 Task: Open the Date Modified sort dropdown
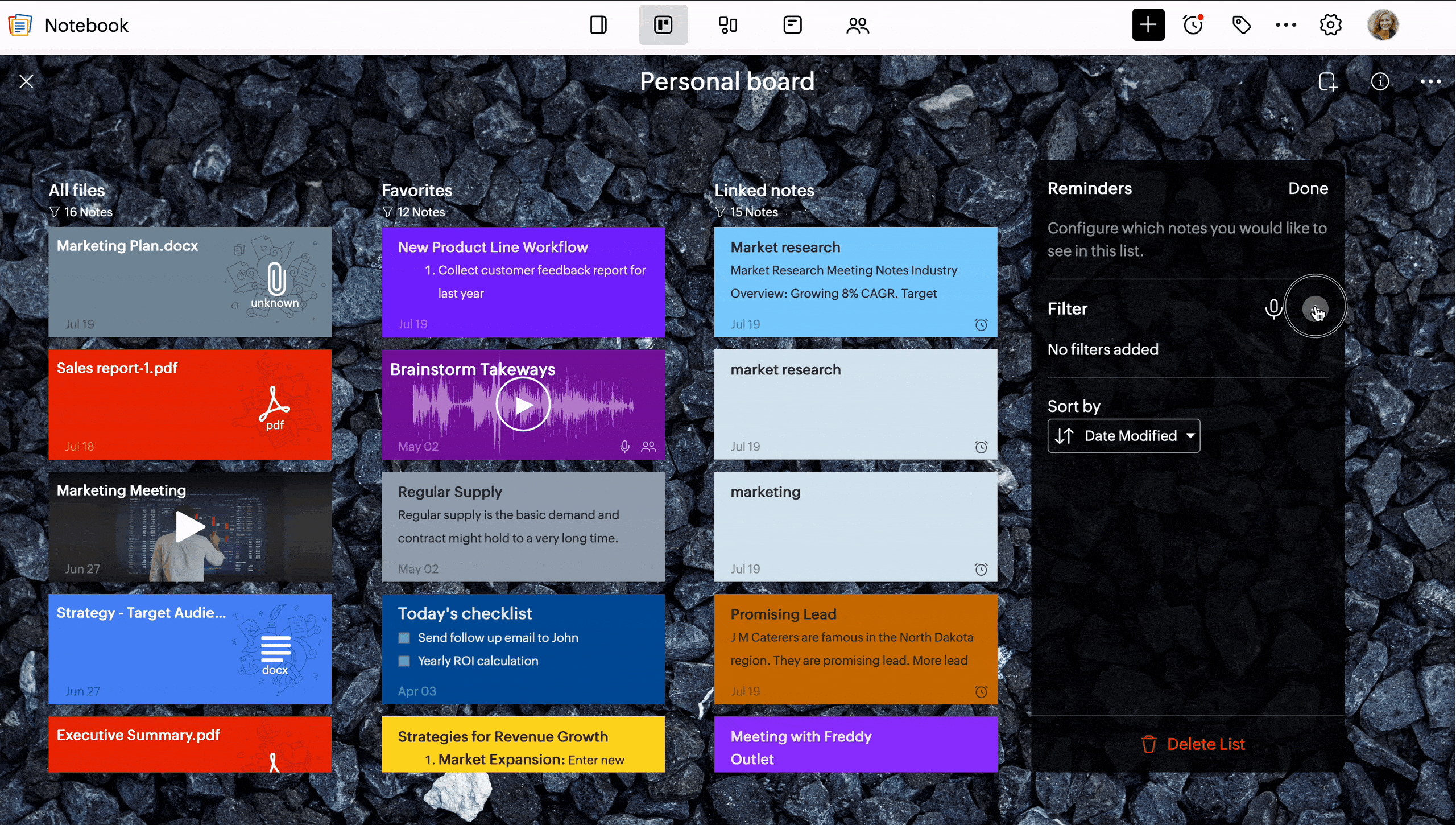point(1124,436)
